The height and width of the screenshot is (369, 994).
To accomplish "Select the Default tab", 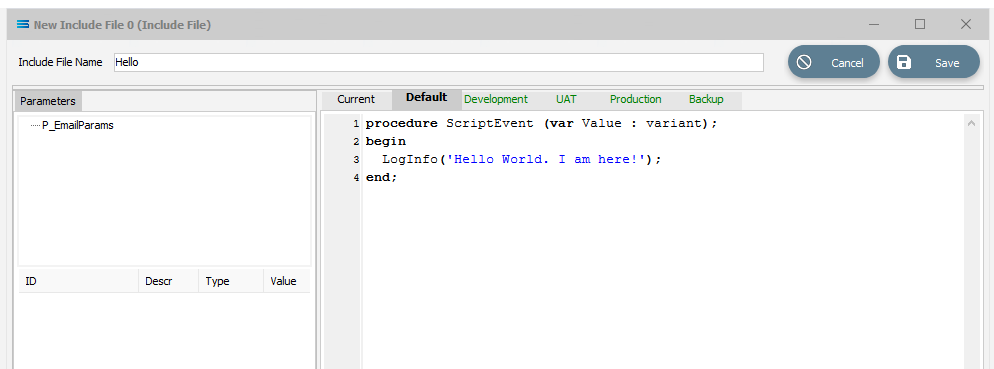I will (427, 98).
